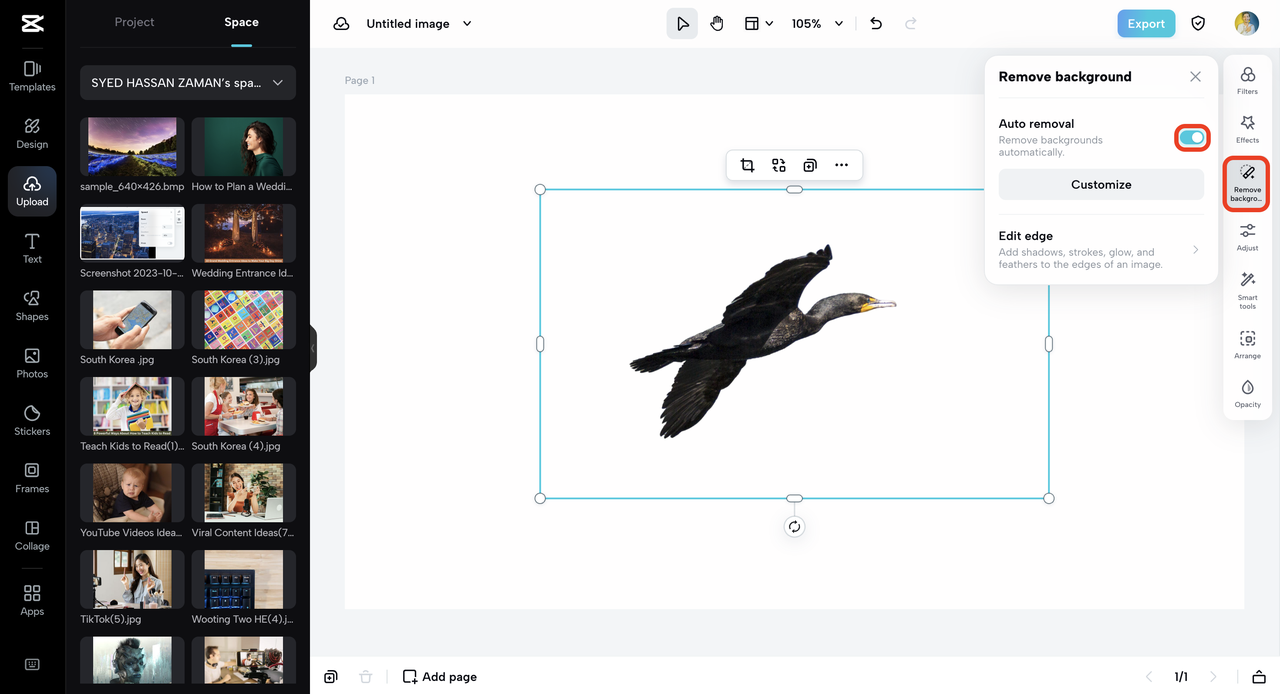The width and height of the screenshot is (1280, 694).
Task: Click the redo arrow
Action: pyautogui.click(x=911, y=23)
